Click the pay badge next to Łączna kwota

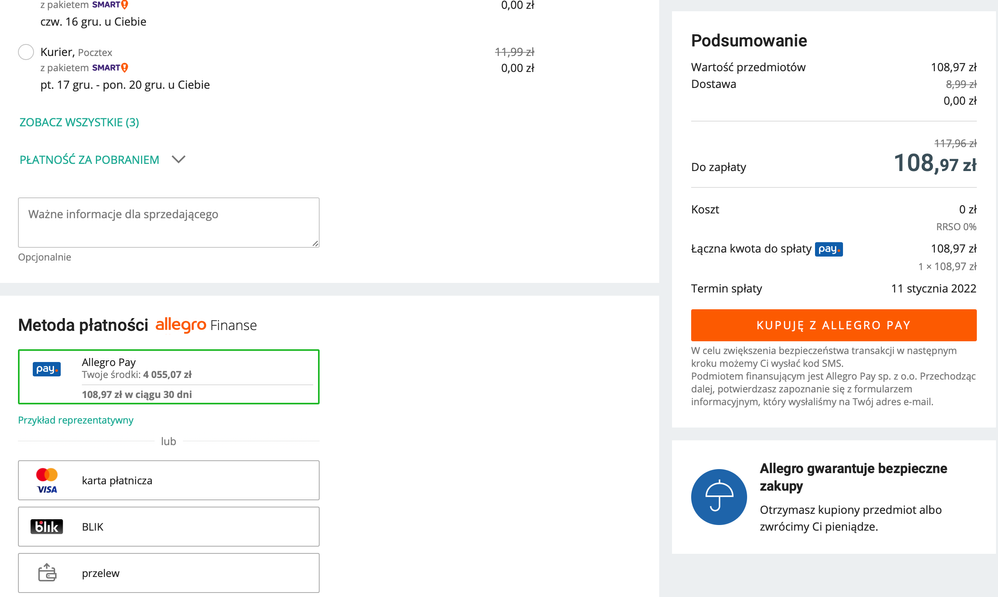[829, 249]
